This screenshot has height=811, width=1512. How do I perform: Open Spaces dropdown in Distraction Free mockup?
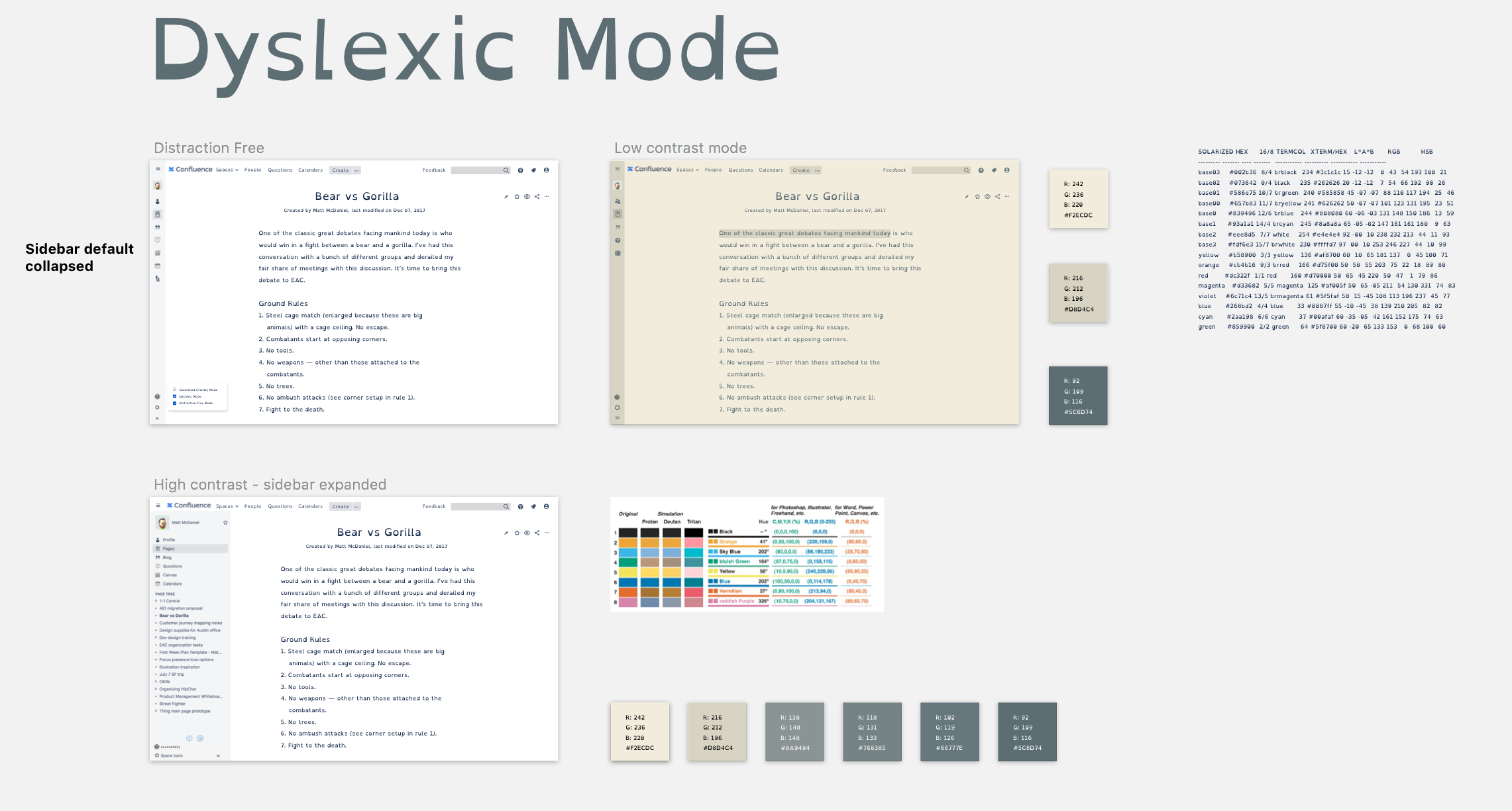(227, 170)
